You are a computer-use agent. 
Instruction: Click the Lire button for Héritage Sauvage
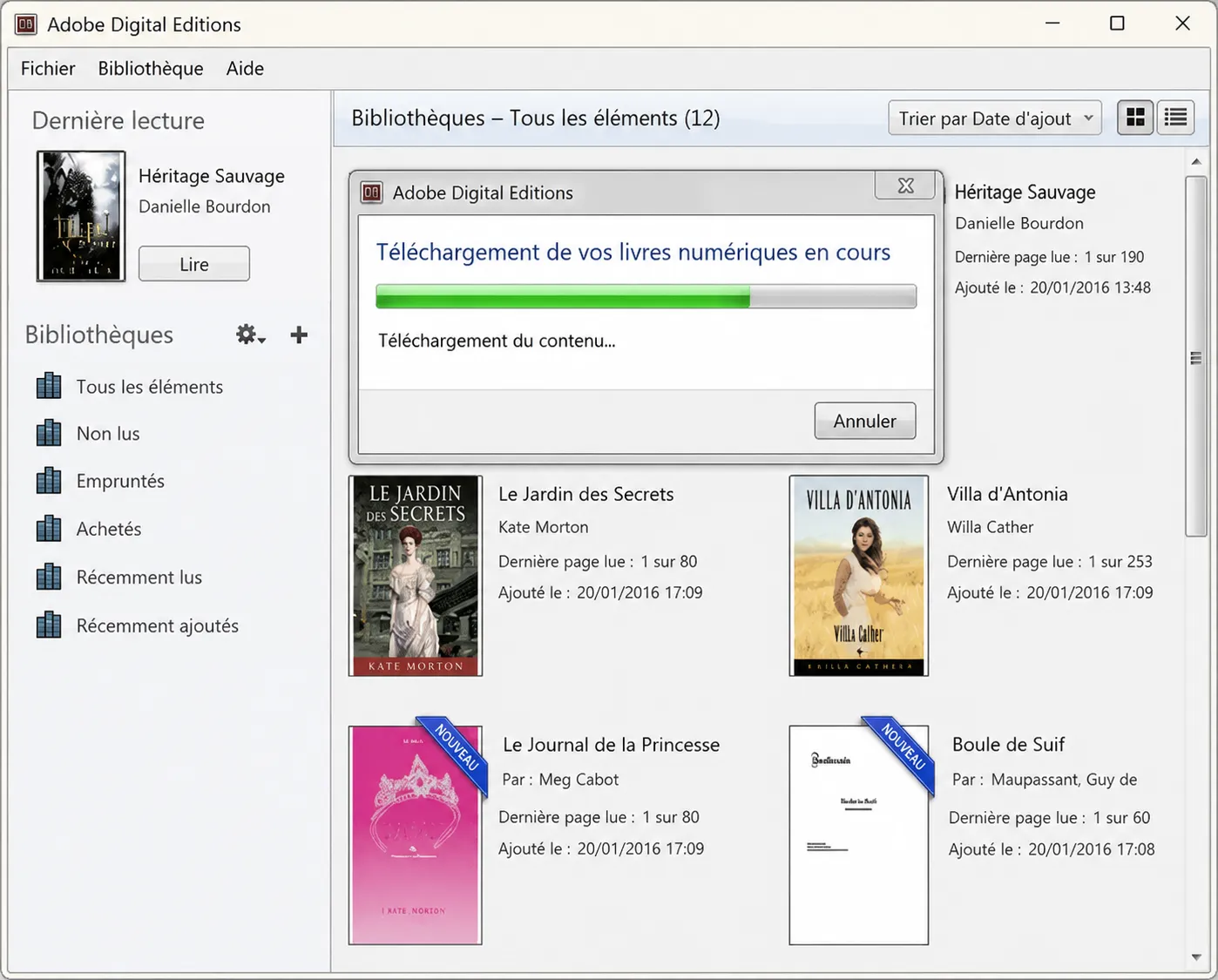[x=194, y=264]
